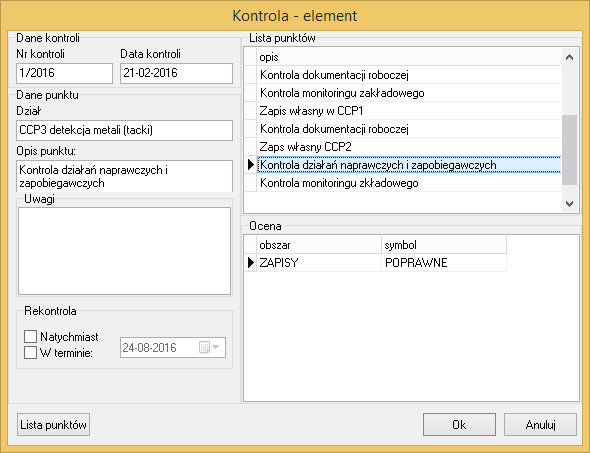Image resolution: width=590 pixels, height=453 pixels.
Task: Tick the W terminie checkbox
Action: coord(30,353)
